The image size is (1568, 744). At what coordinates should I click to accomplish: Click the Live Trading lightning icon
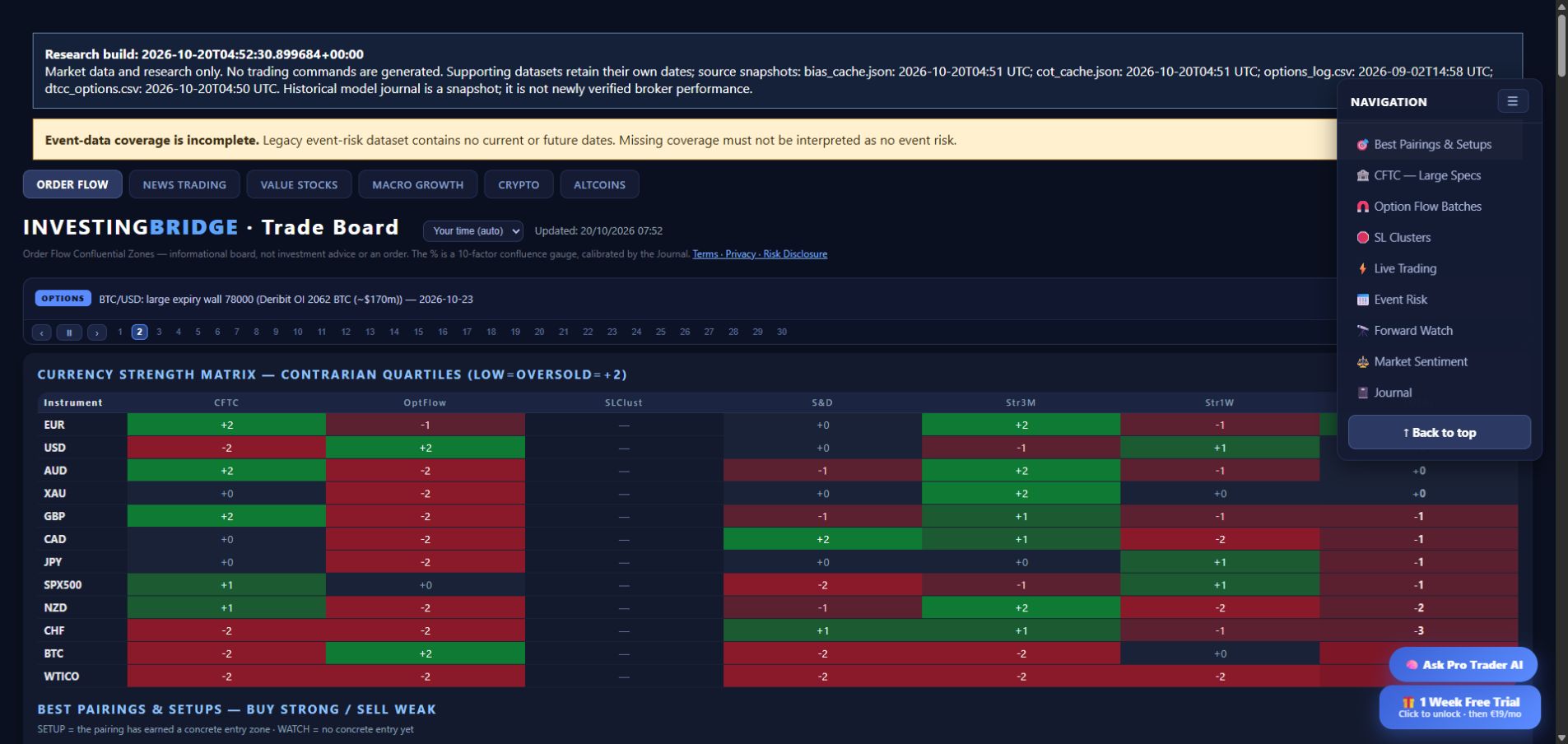coord(1362,268)
